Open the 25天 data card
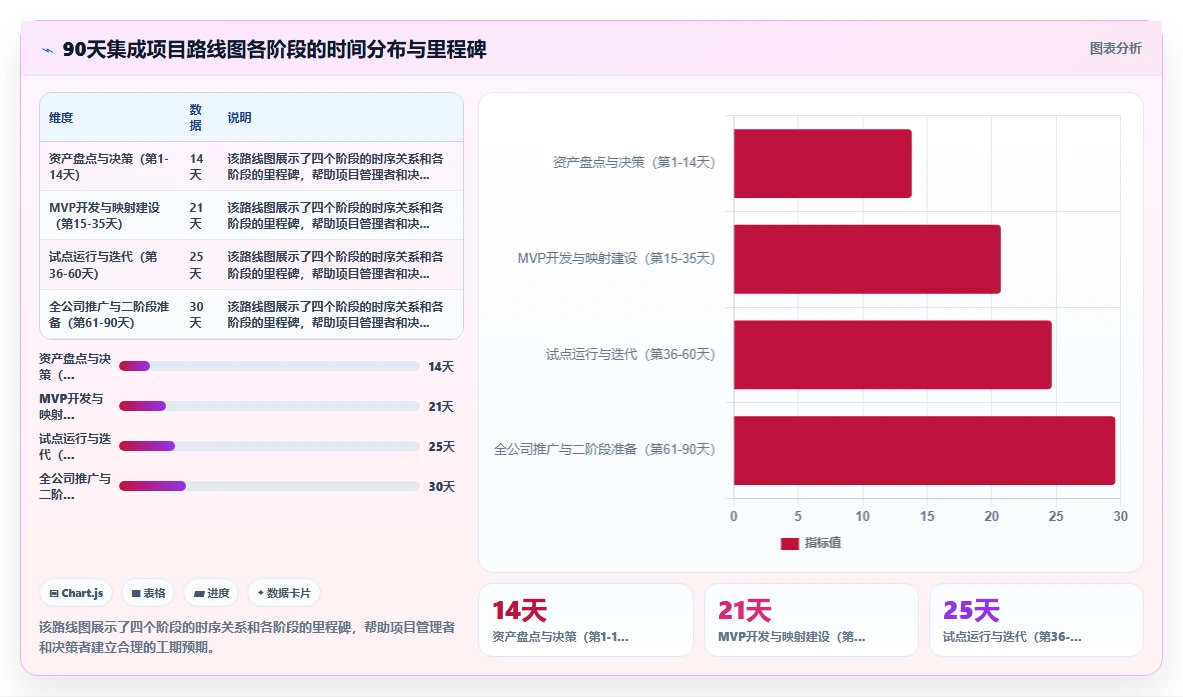Viewport: 1183px width, 697px height. point(1036,619)
